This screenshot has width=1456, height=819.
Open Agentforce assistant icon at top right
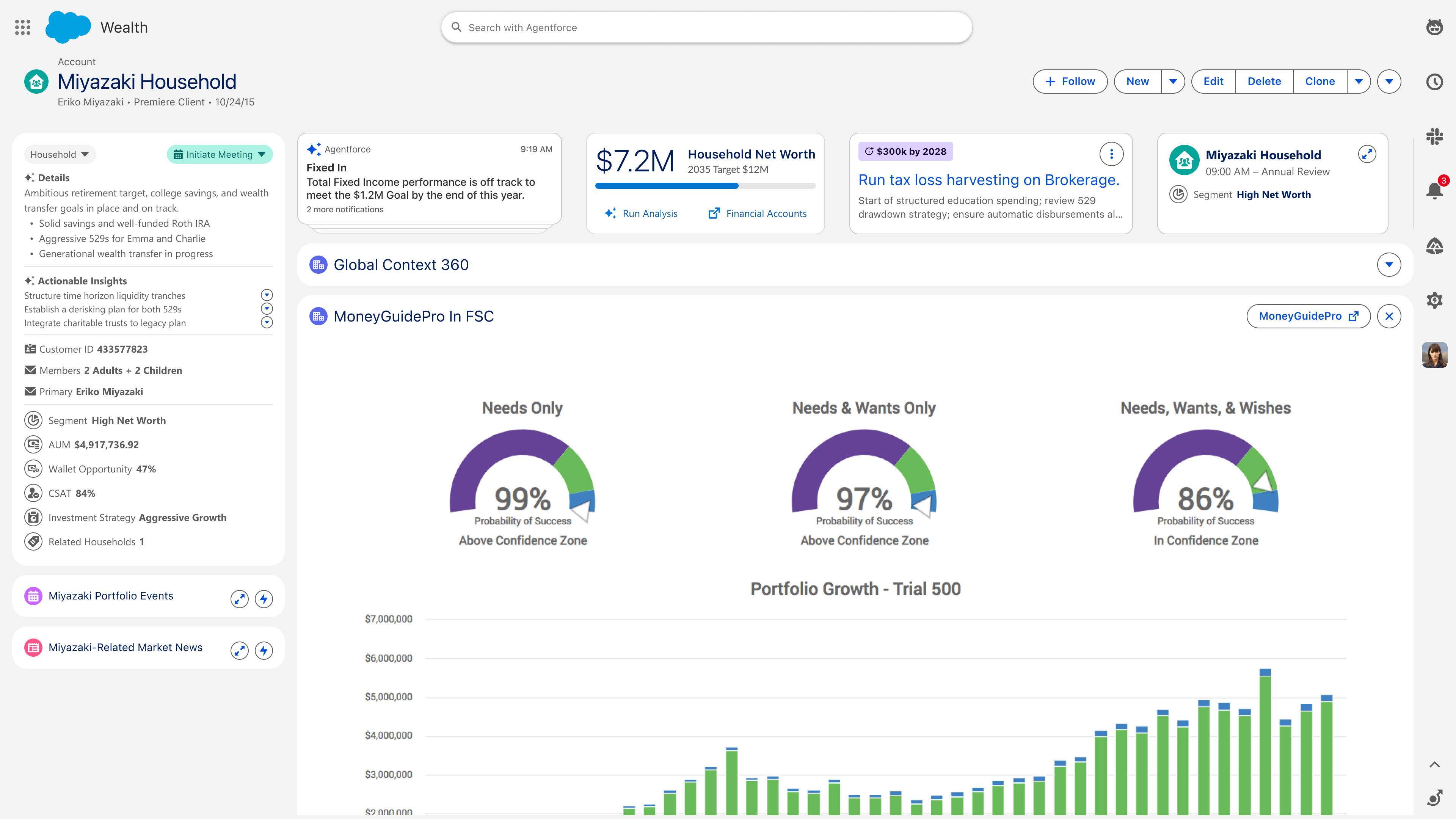[x=1434, y=27]
